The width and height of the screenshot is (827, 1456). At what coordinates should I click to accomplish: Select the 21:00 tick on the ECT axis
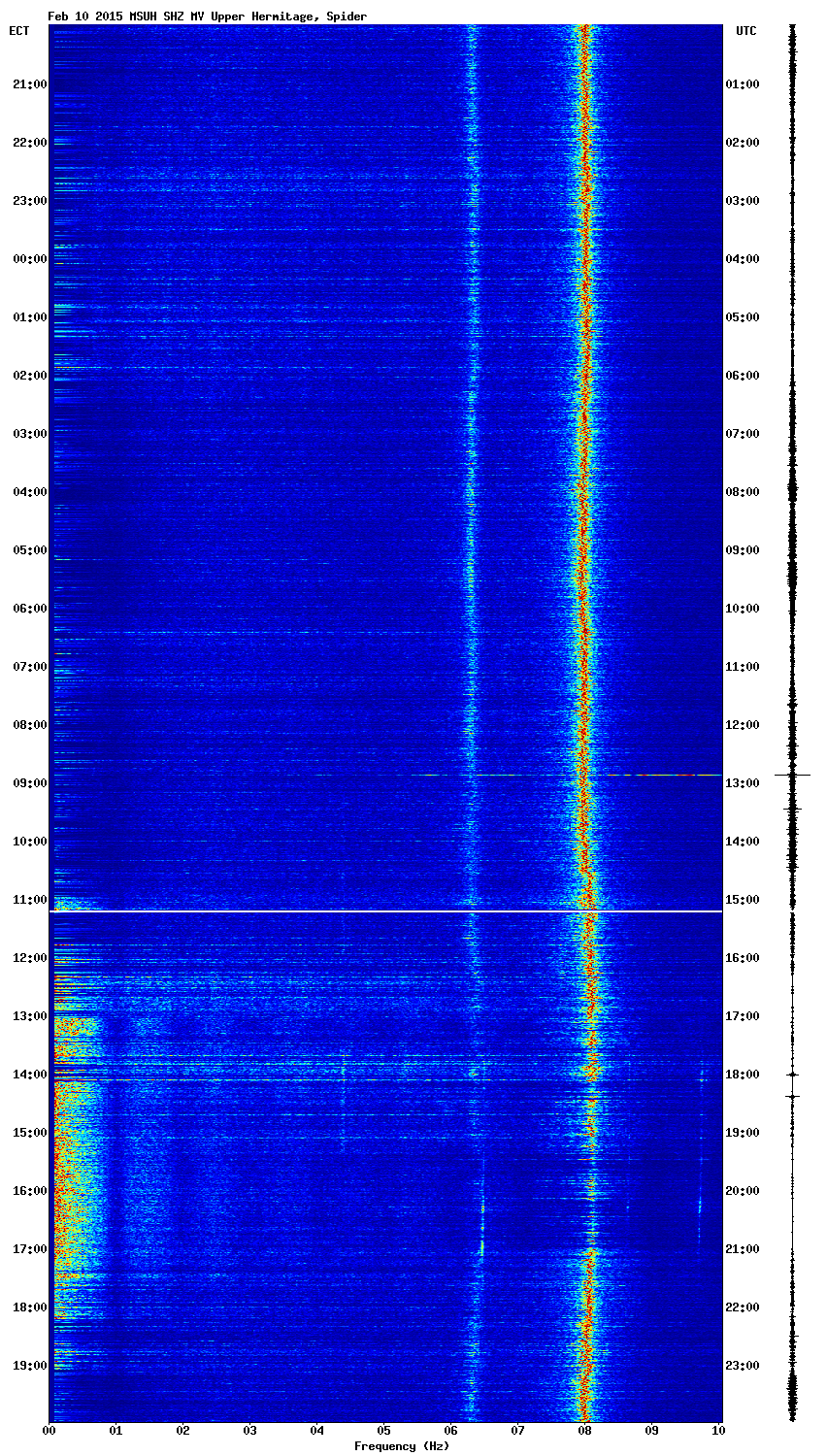point(29,84)
